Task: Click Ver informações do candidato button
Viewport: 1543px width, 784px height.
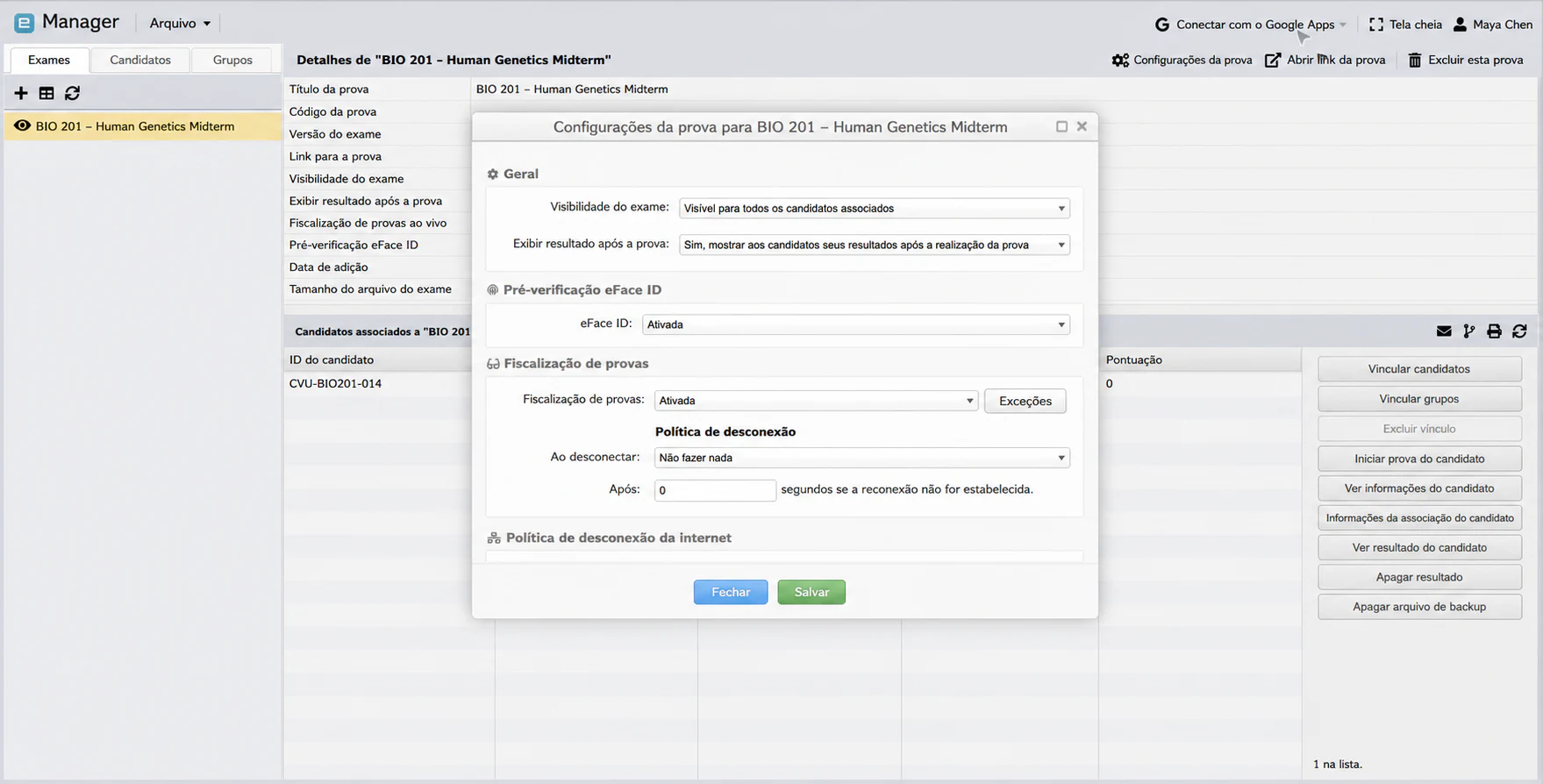Action: (x=1419, y=488)
